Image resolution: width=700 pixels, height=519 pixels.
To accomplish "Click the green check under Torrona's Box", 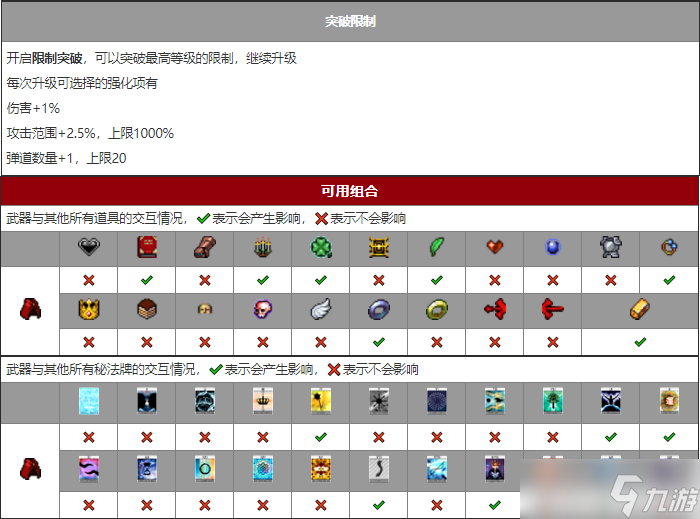I will [x=640, y=342].
